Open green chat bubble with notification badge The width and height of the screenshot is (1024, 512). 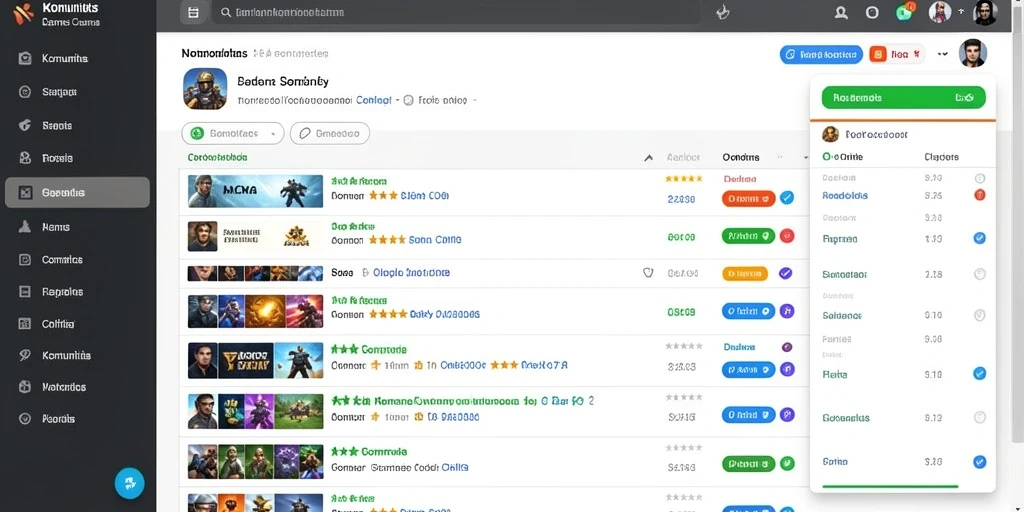904,12
